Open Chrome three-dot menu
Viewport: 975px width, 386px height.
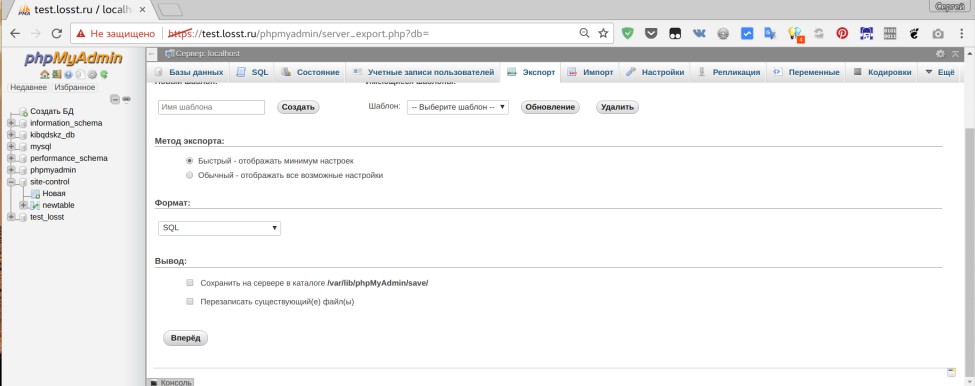point(962,34)
